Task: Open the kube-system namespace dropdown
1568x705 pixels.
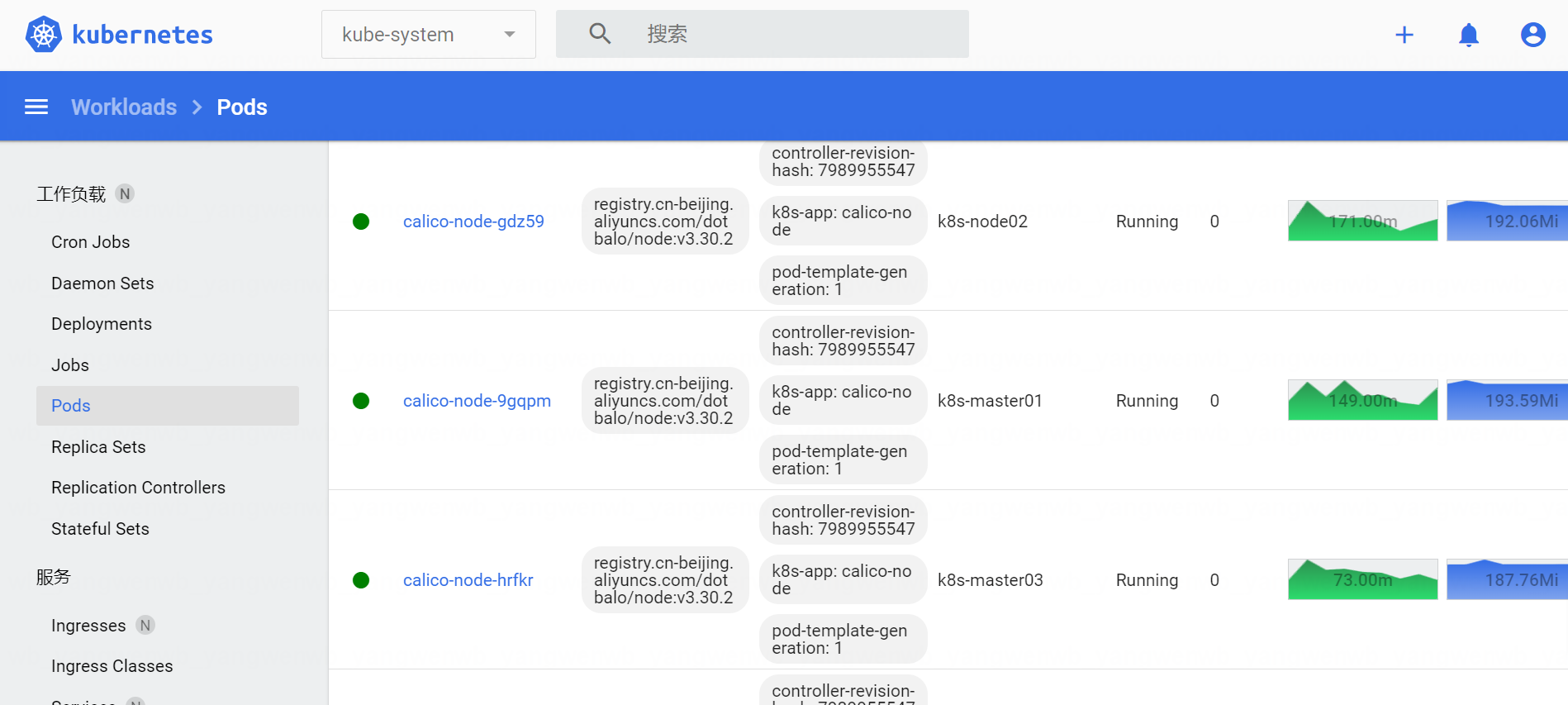Action: pyautogui.click(x=428, y=35)
